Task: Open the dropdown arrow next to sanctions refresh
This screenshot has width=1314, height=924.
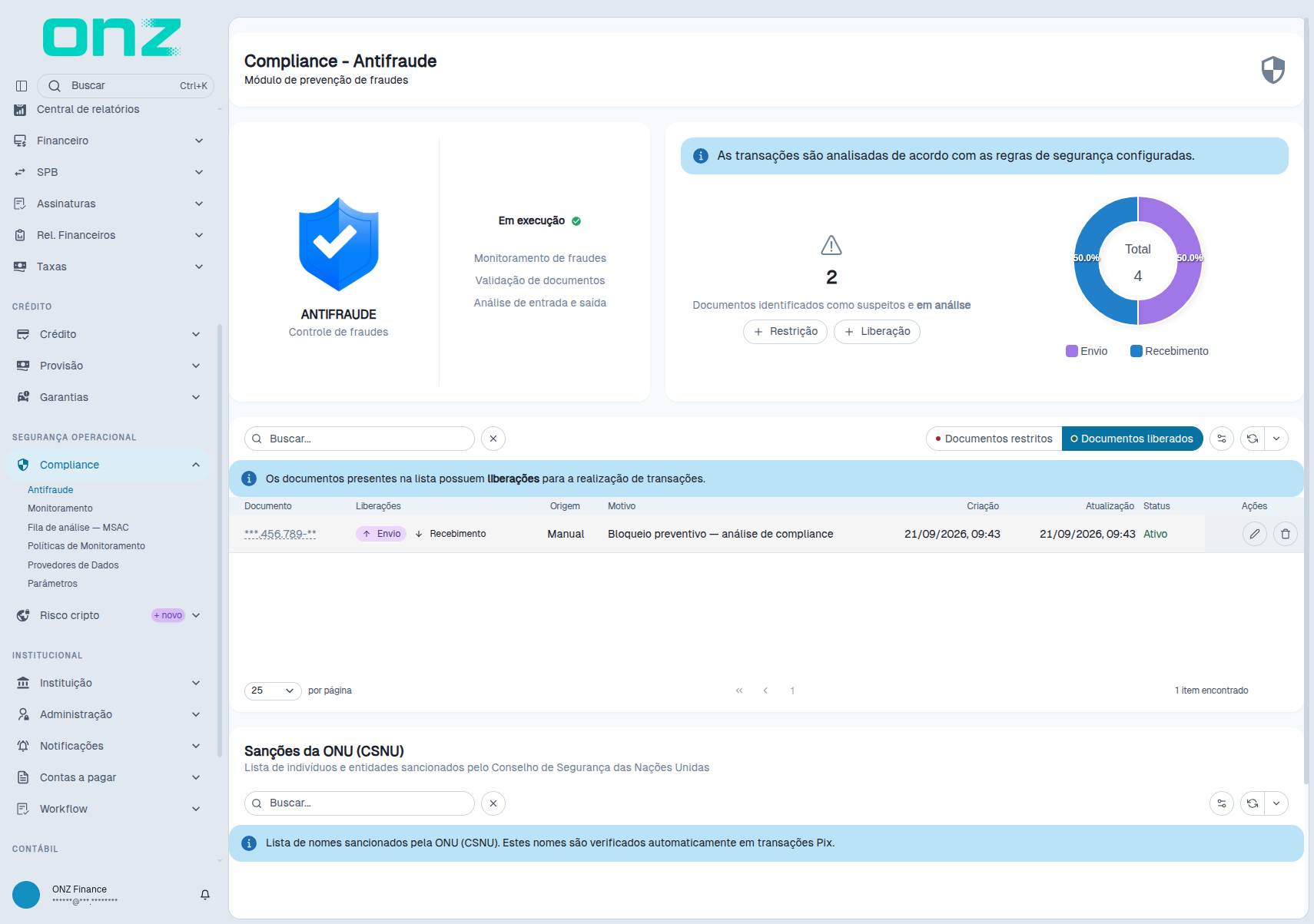Action: [1276, 803]
